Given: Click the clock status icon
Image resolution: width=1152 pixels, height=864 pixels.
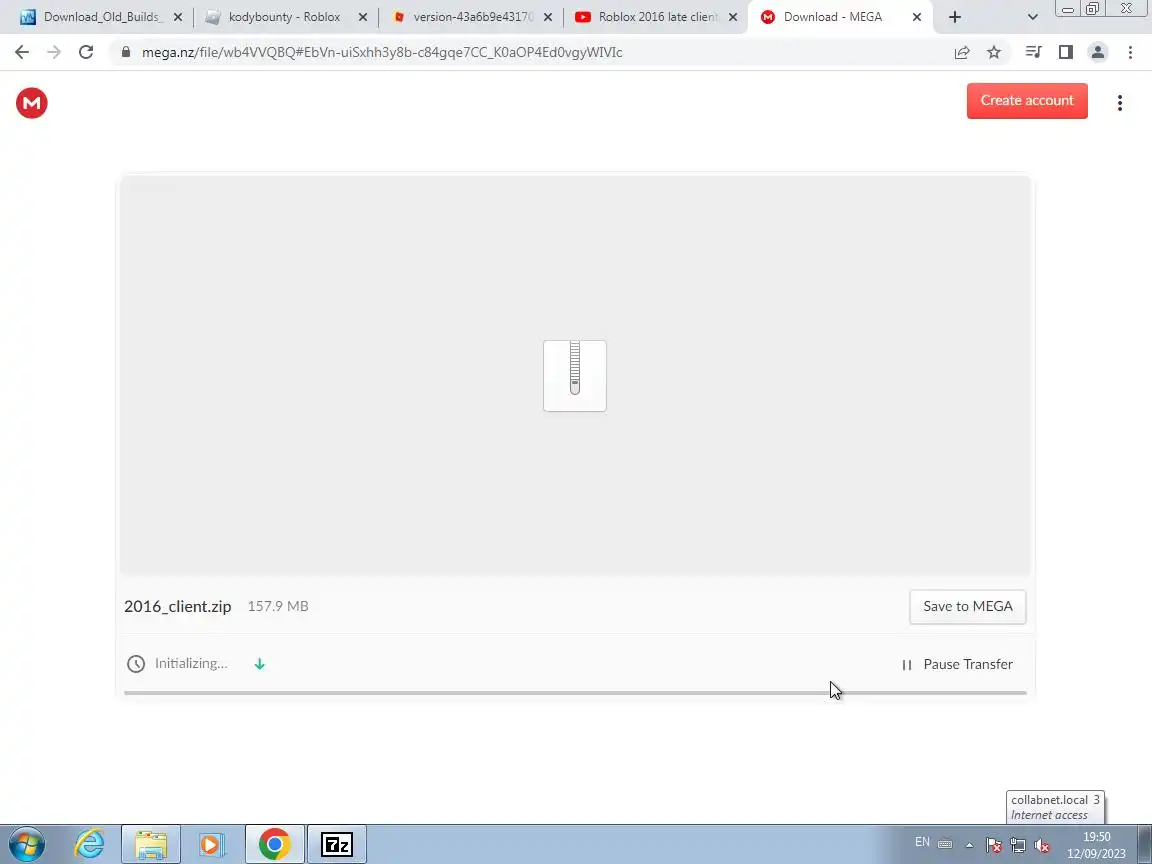Looking at the screenshot, I should [136, 664].
